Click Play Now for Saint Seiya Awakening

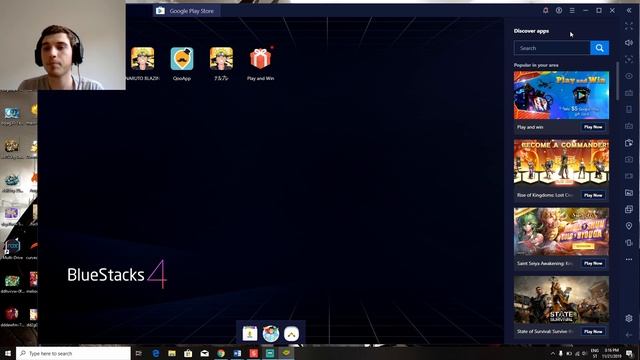(x=593, y=263)
